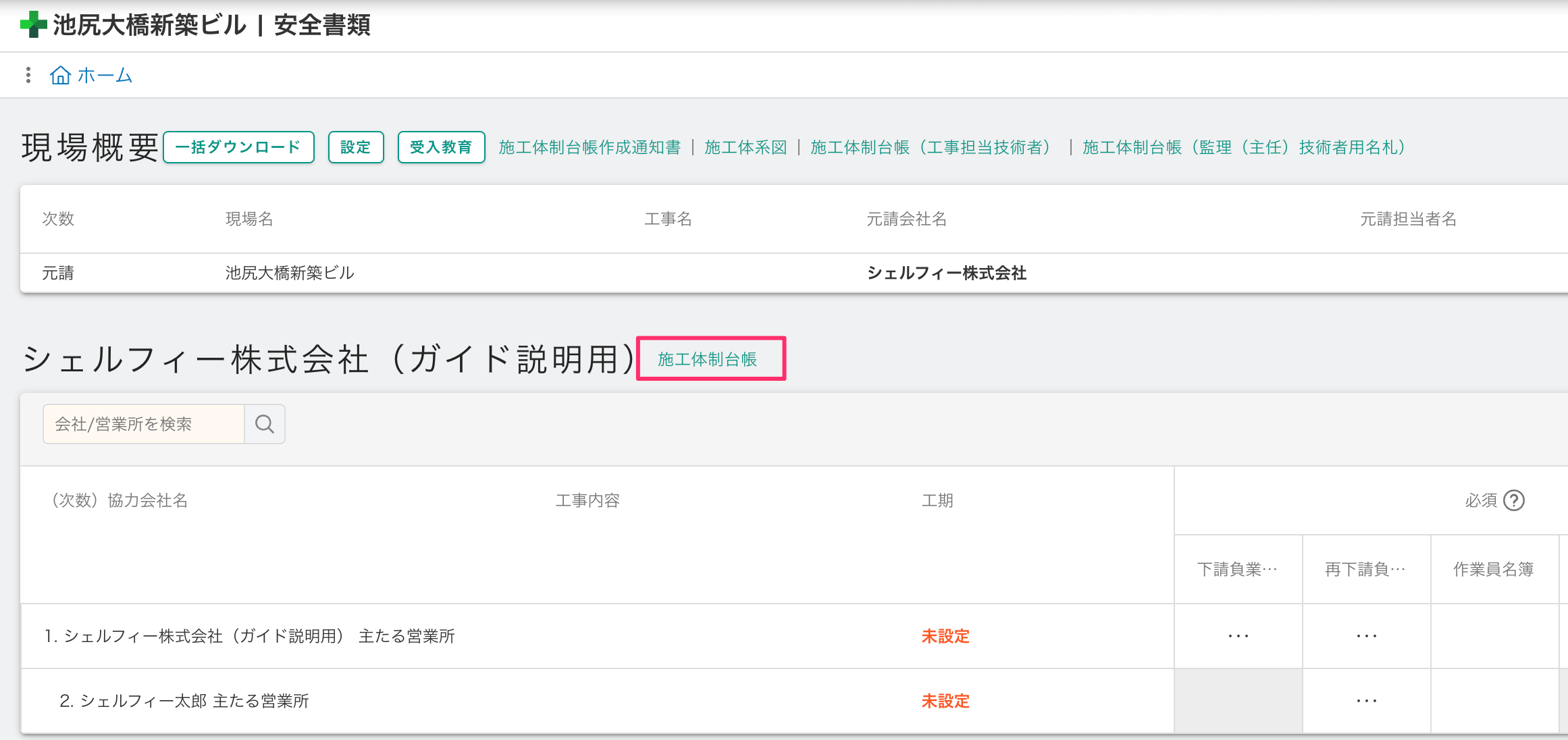
Task: Open the 施工体系図 link
Action: point(746,147)
